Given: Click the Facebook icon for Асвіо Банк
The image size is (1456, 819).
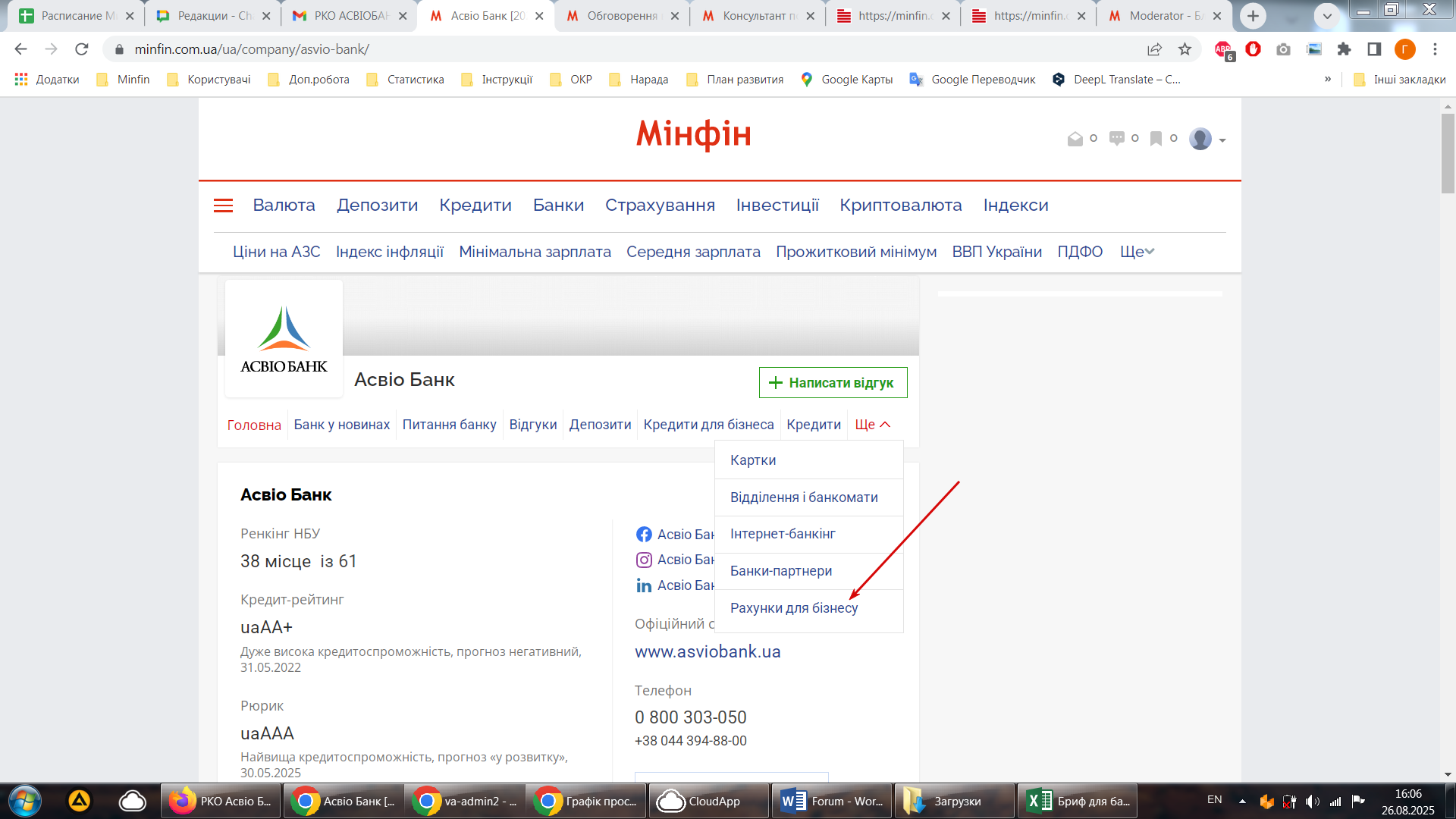Looking at the screenshot, I should [644, 535].
